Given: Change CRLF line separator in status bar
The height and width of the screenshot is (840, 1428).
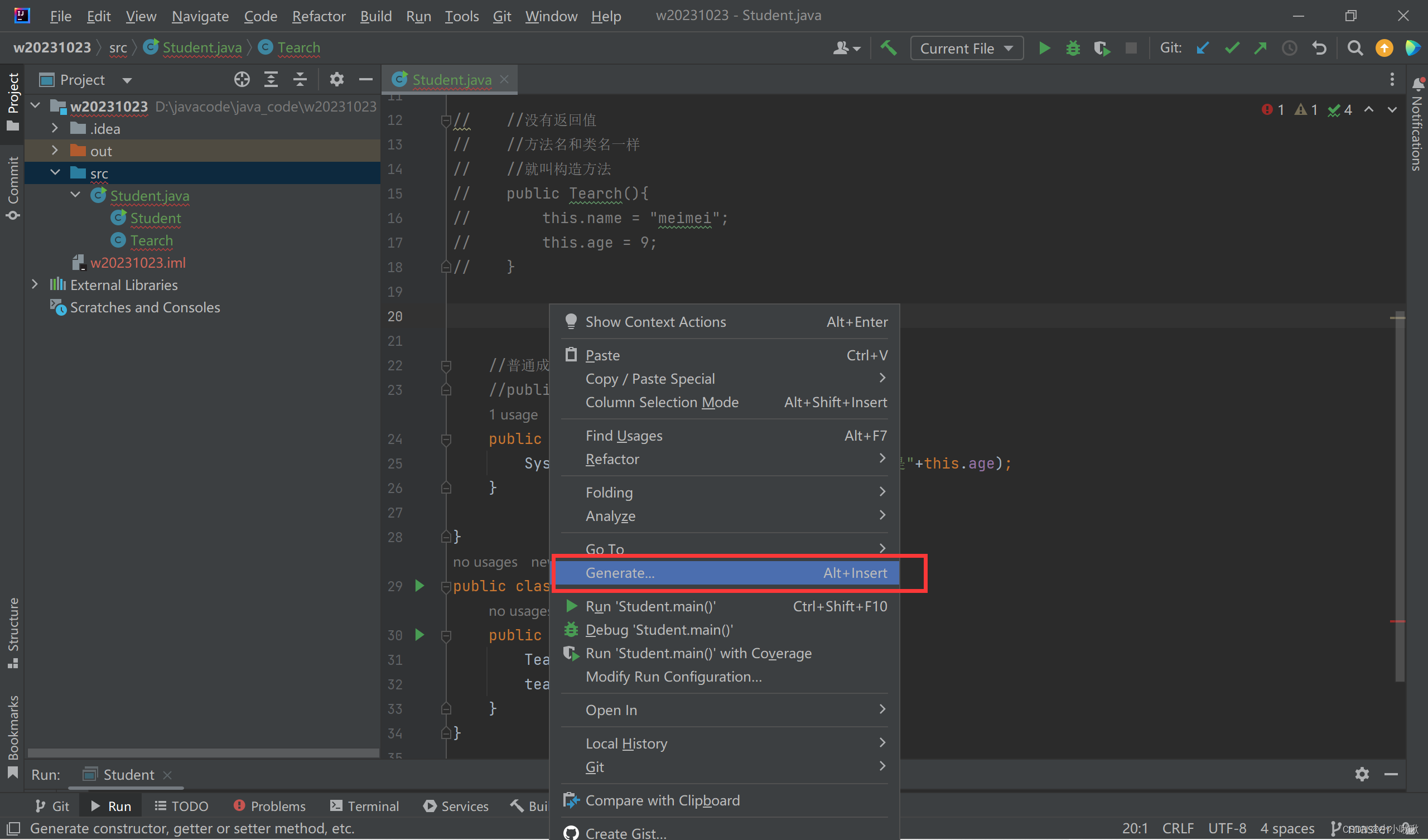Looking at the screenshot, I should 1178,828.
